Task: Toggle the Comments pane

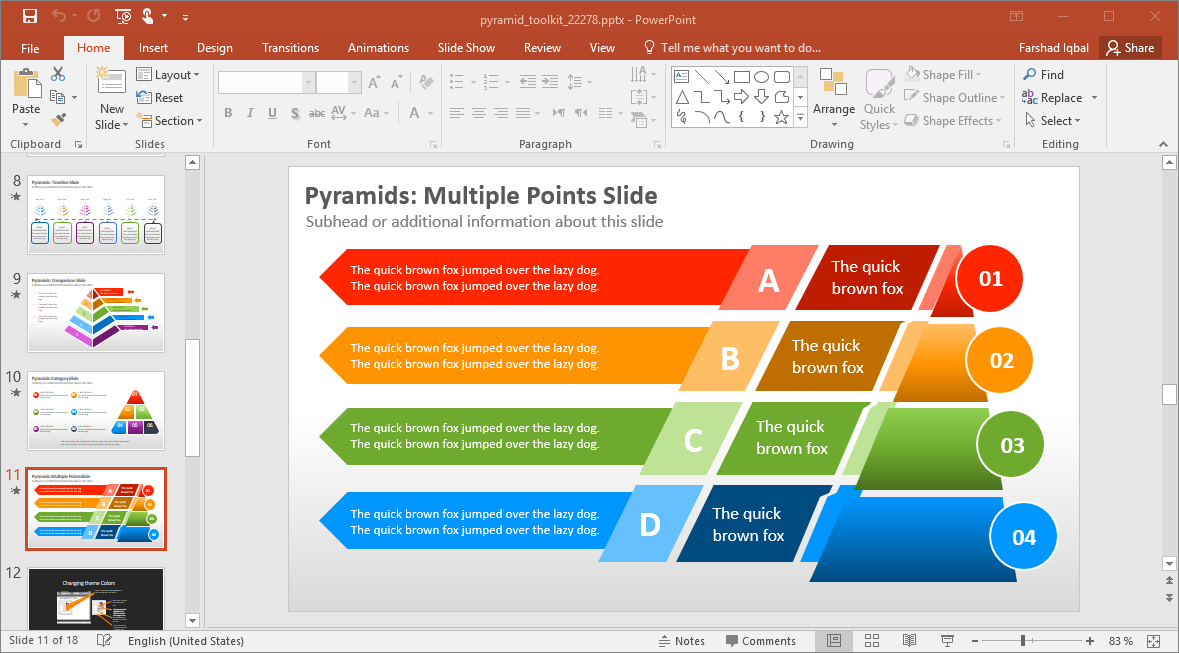Action: [761, 641]
